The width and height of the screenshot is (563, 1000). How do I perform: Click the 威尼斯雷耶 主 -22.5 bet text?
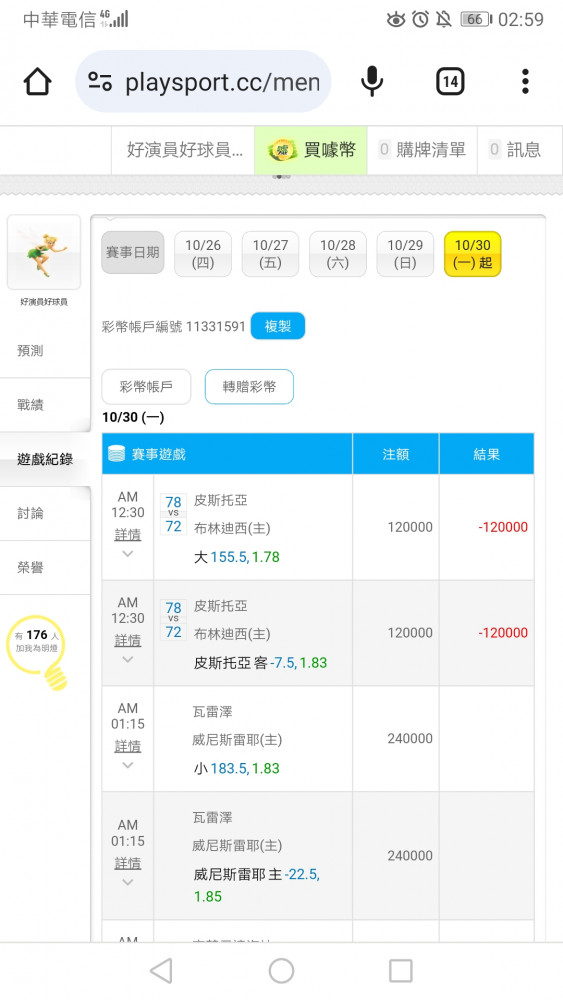[x=257, y=885]
